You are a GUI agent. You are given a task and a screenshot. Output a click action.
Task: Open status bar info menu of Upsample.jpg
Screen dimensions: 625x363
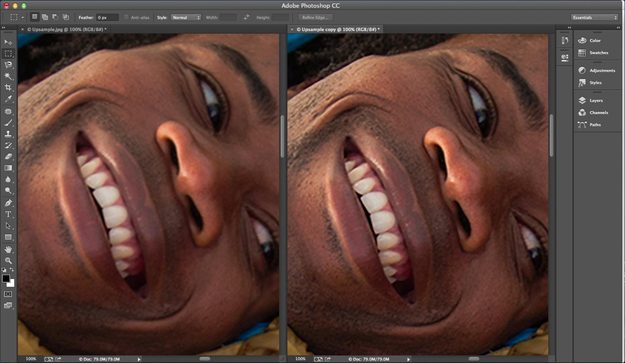(x=139, y=359)
